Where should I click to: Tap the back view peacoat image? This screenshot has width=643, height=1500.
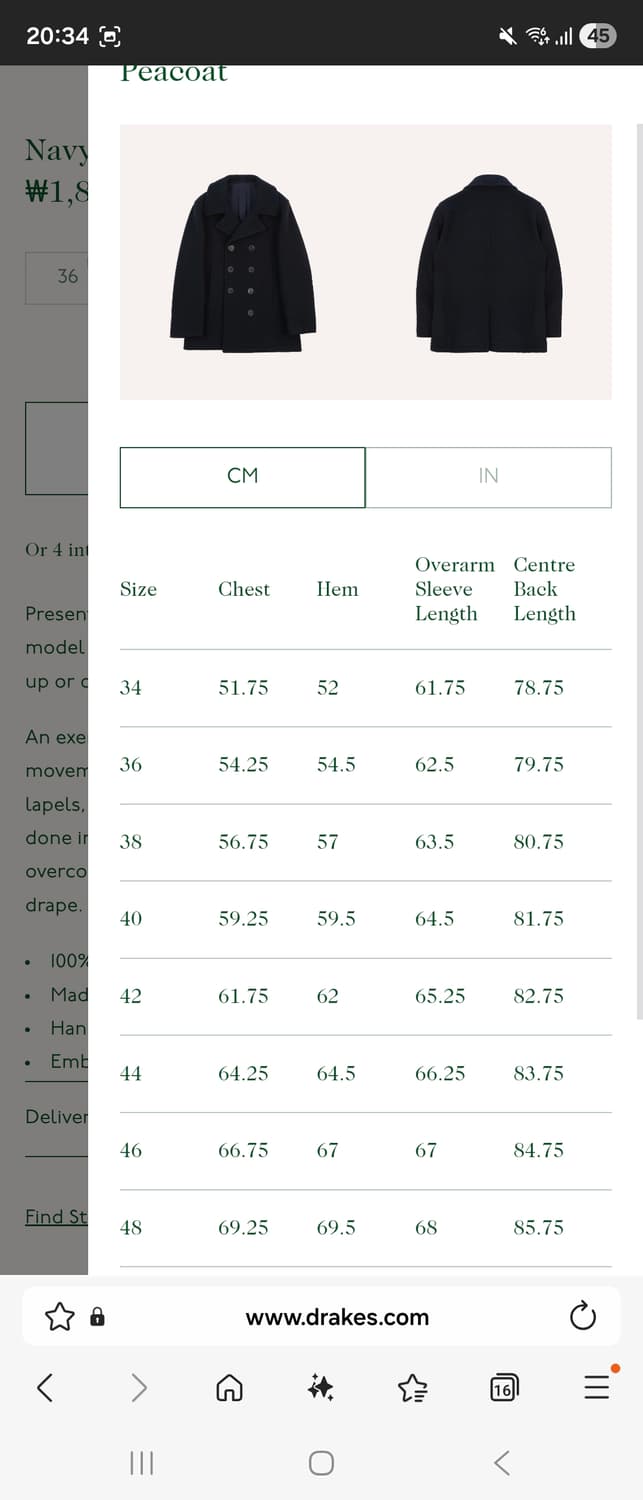(x=489, y=265)
